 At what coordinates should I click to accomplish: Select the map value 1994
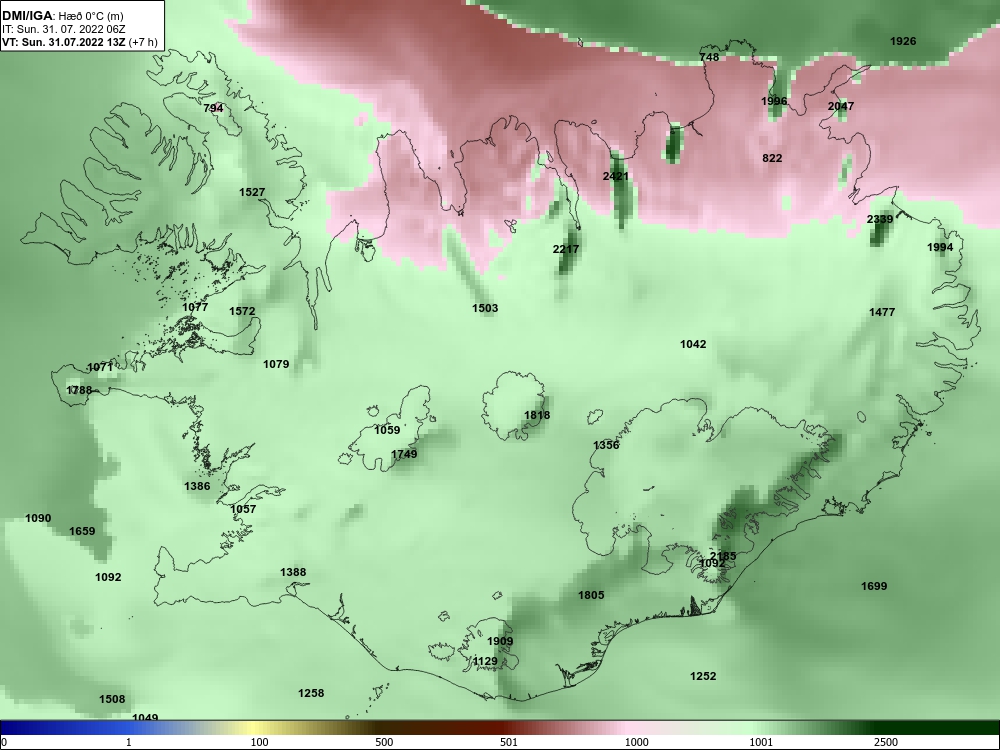click(940, 247)
